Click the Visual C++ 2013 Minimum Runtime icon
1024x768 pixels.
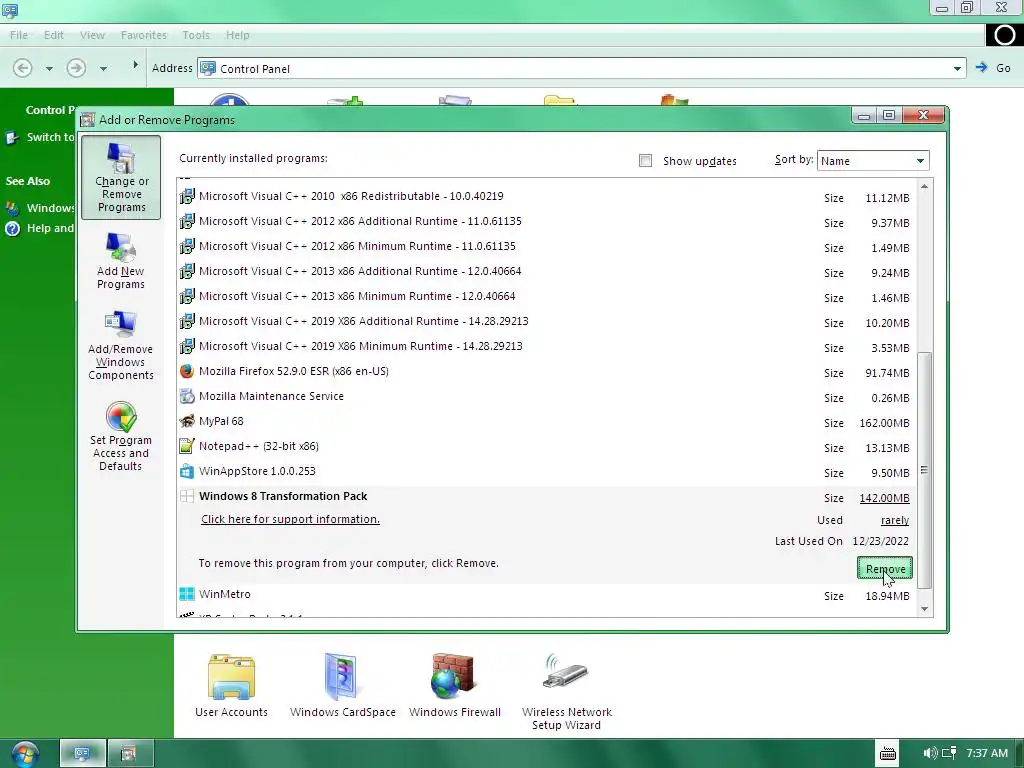[x=187, y=296]
